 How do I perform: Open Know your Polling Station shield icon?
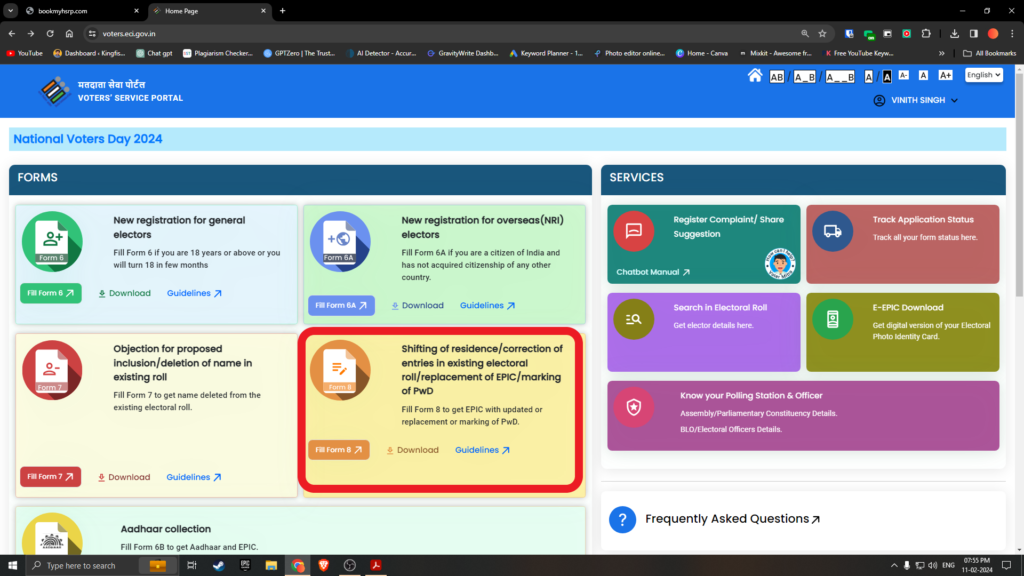[x=633, y=408]
